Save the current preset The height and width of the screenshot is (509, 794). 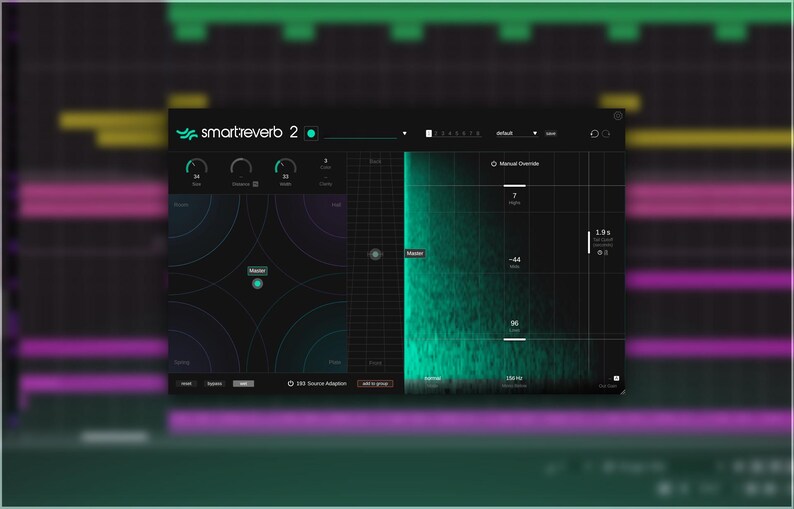[x=550, y=134]
